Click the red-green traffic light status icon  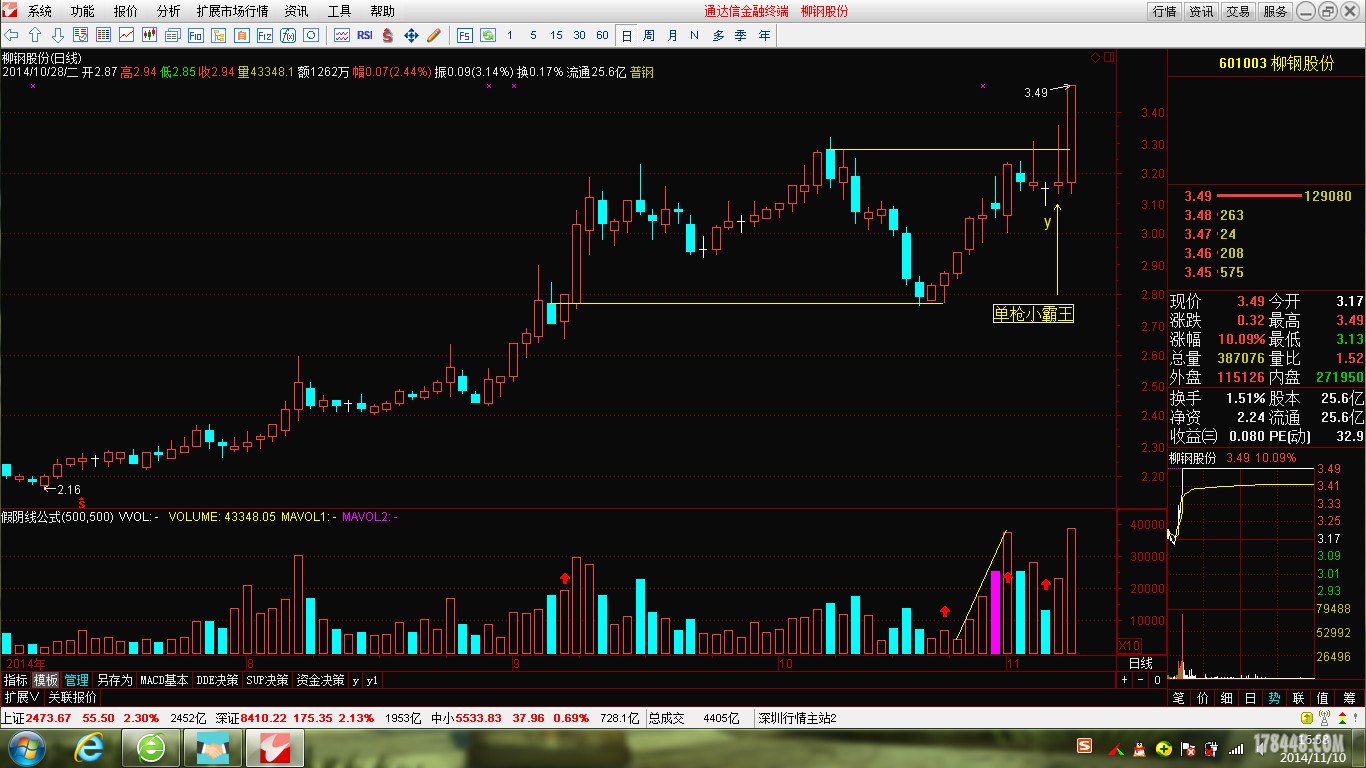1342,718
